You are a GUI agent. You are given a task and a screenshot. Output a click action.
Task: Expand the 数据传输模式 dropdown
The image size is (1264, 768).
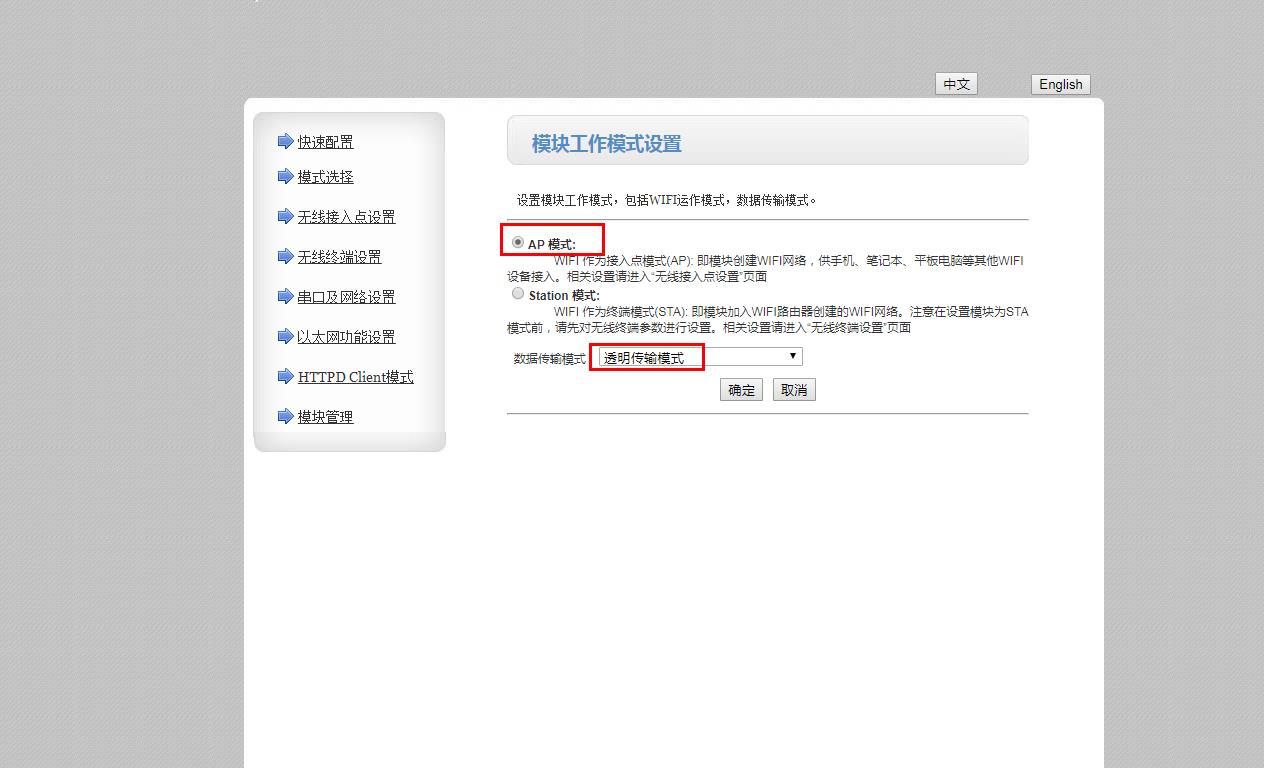(x=700, y=357)
